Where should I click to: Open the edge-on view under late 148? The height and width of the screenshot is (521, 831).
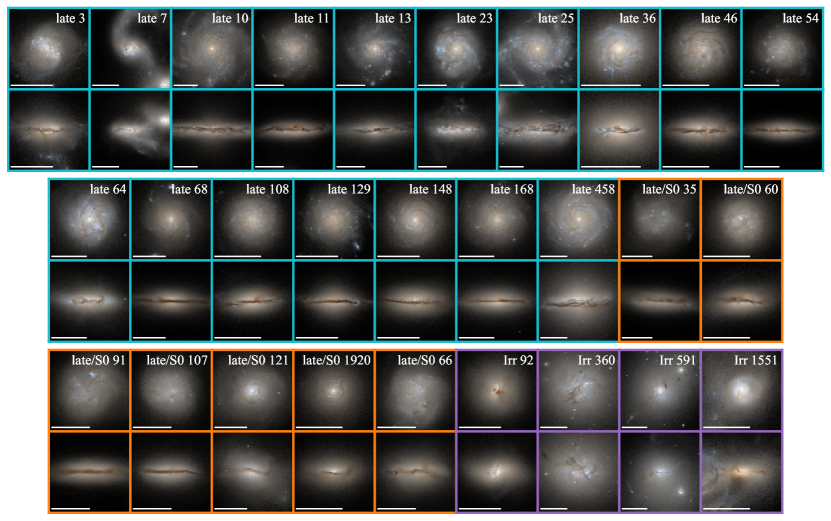416,301
